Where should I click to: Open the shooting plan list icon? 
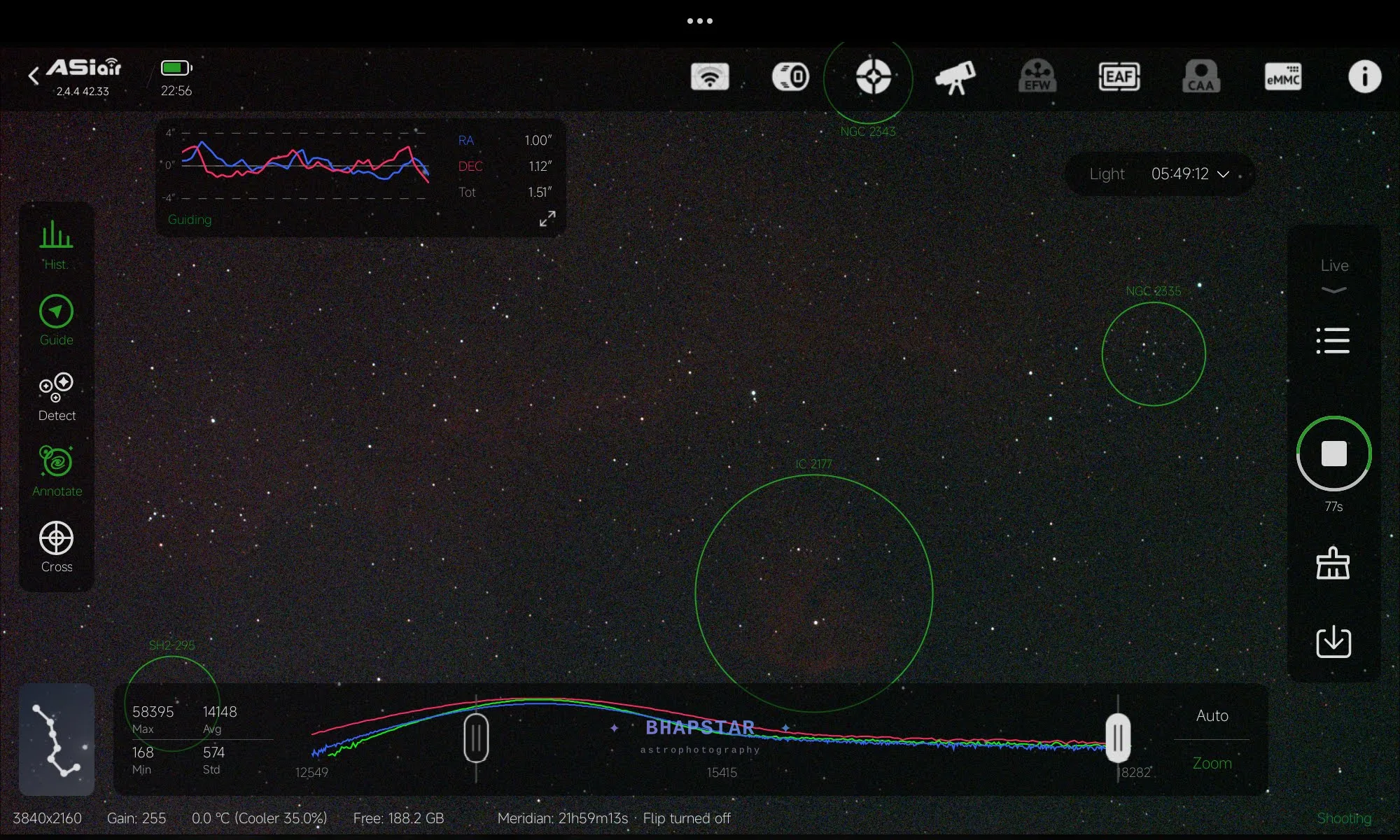(x=1333, y=340)
